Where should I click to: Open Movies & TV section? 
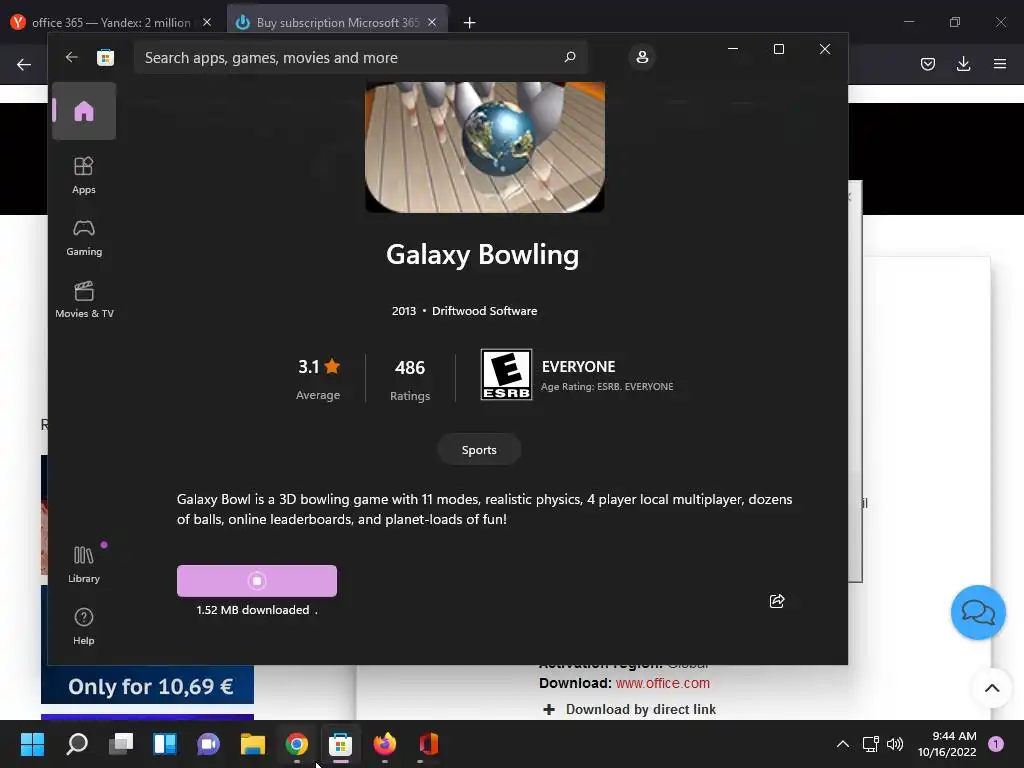point(84,299)
